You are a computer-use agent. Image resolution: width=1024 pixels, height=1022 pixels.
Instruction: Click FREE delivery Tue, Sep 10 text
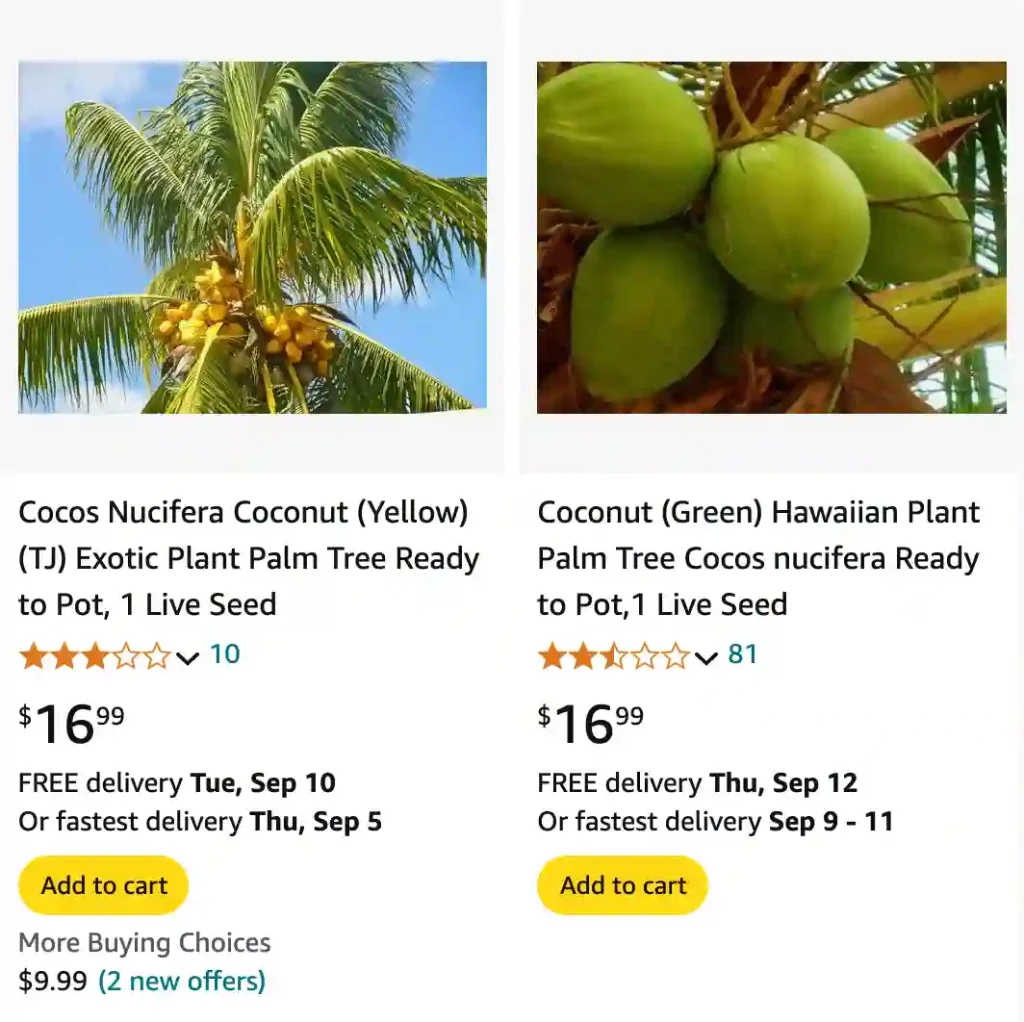[177, 783]
